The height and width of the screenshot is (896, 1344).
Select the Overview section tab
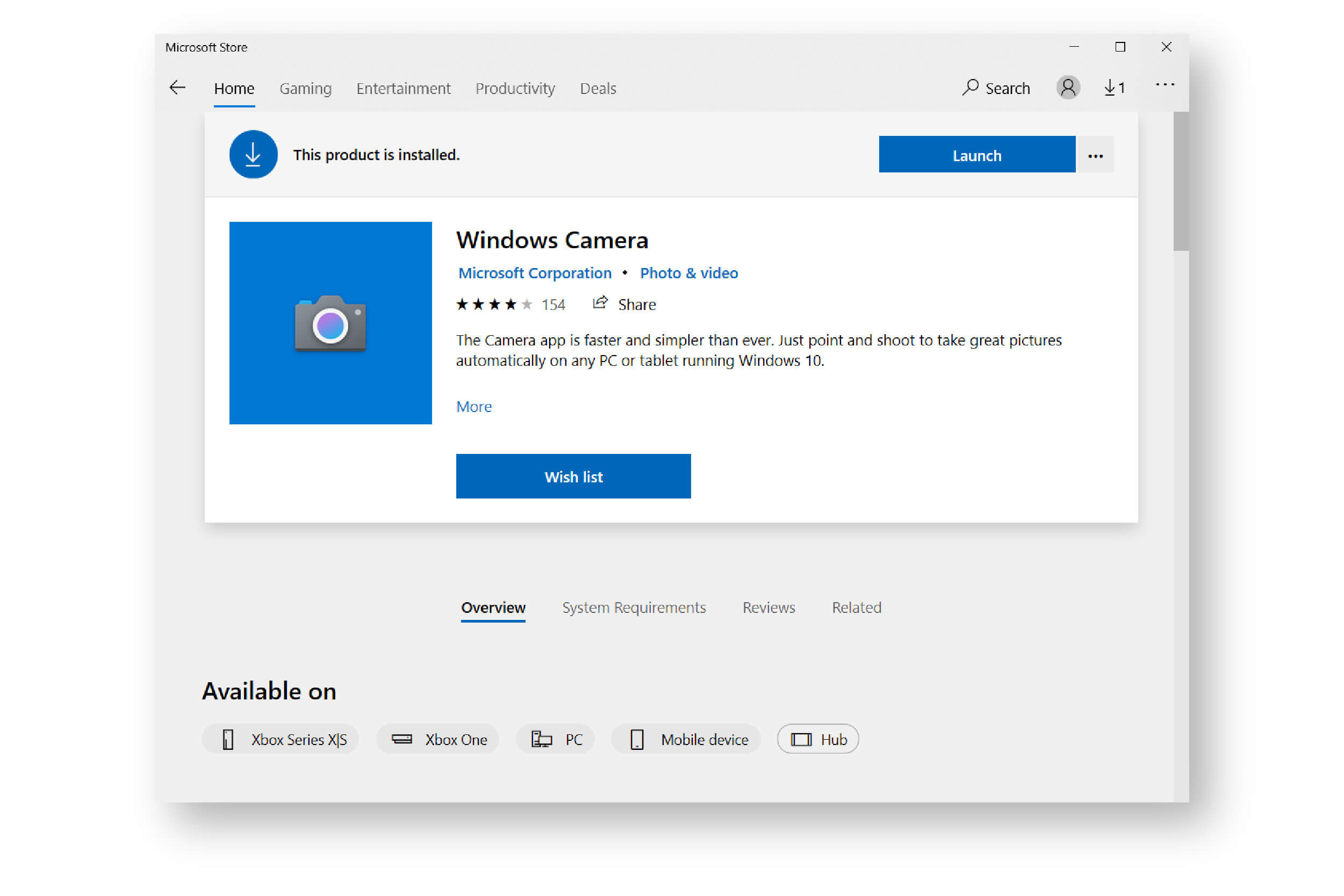493,608
